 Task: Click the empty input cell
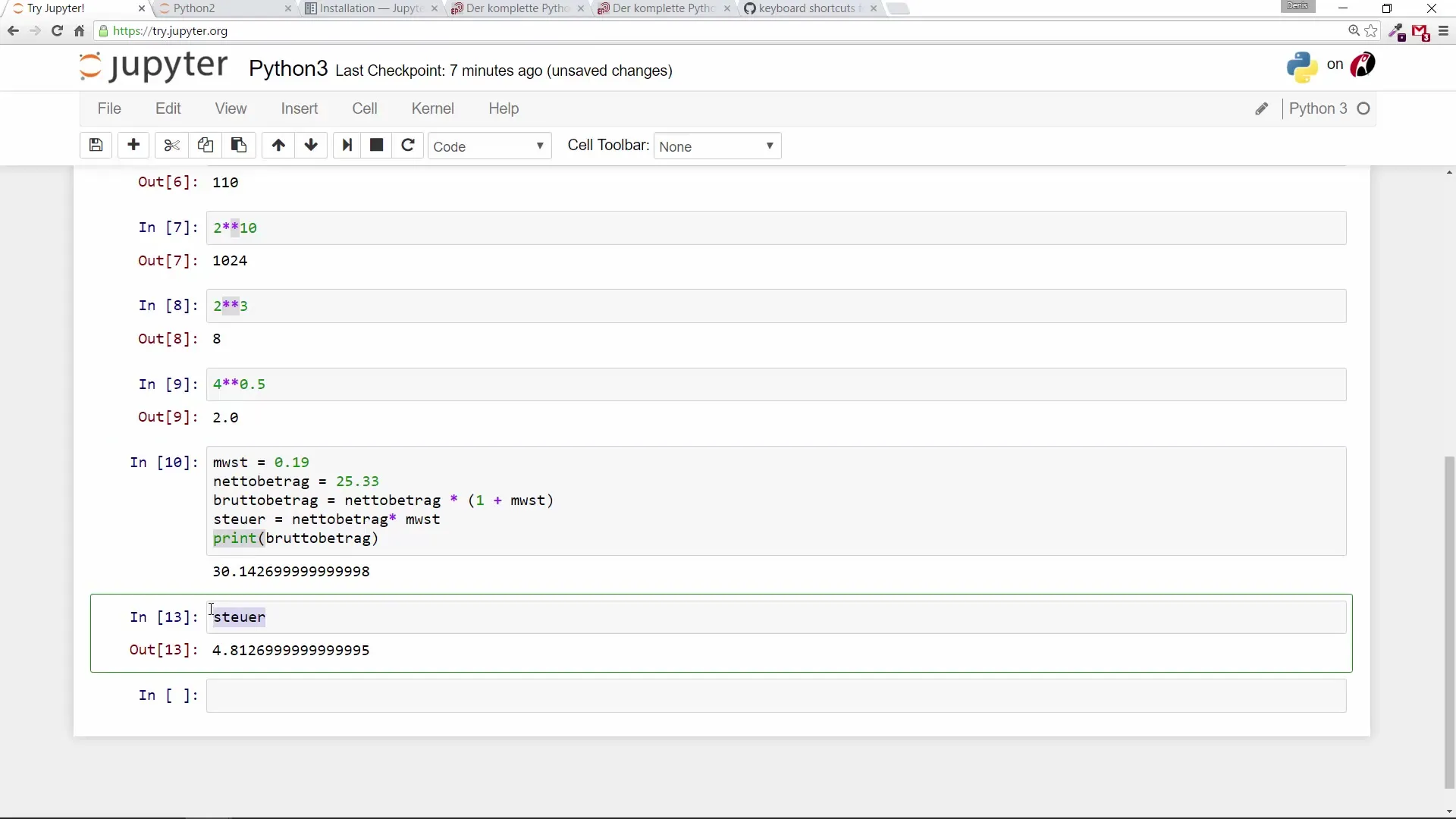click(775, 695)
